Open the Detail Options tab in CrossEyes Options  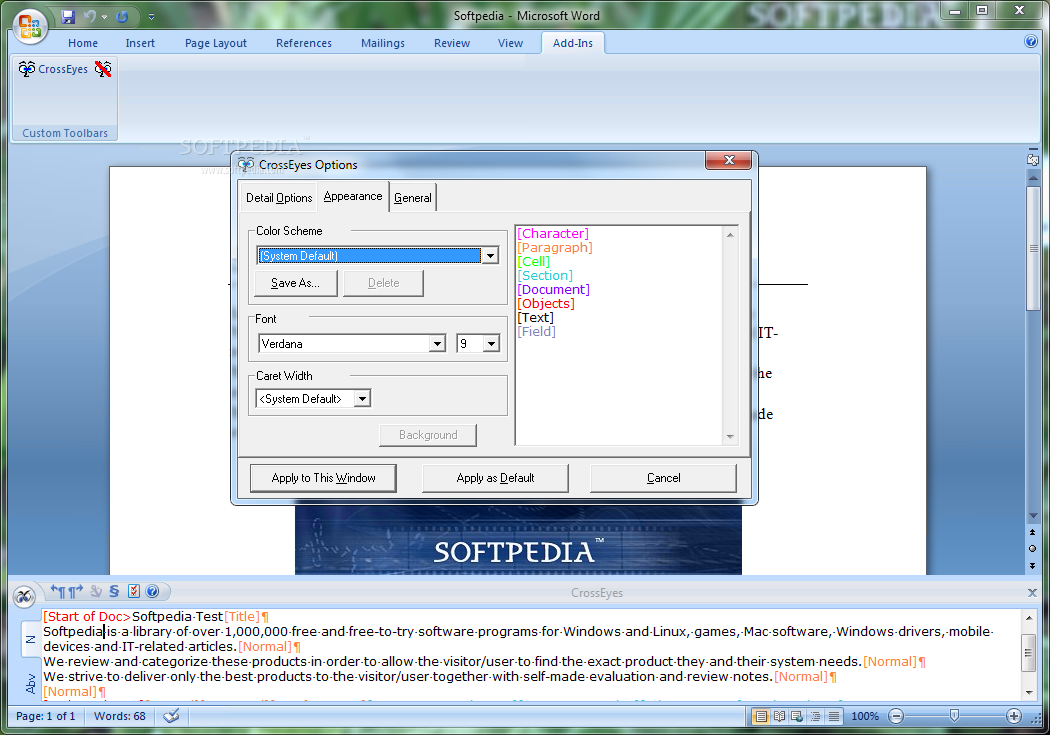coord(279,198)
